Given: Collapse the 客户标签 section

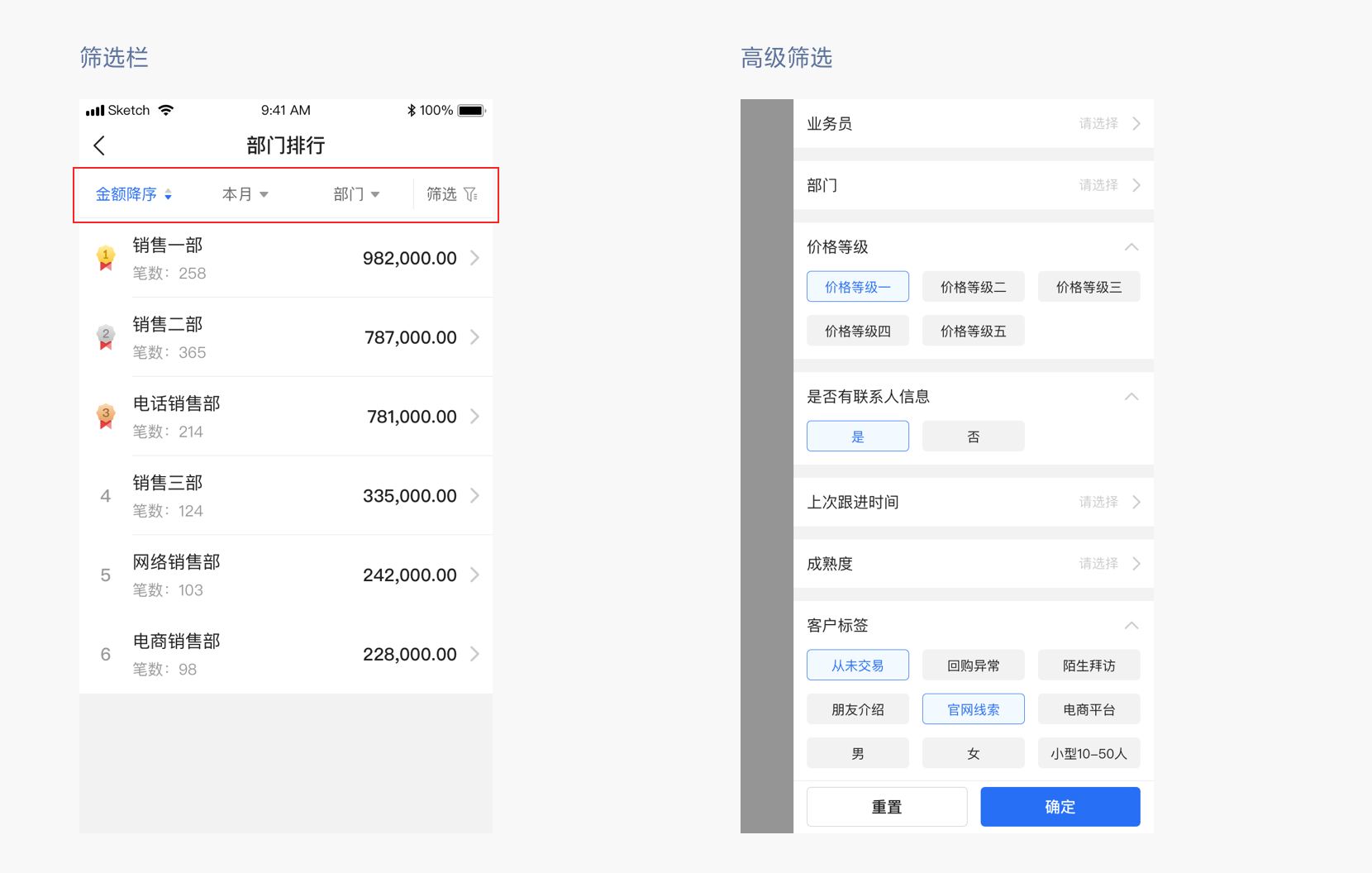Looking at the screenshot, I should tap(1131, 626).
